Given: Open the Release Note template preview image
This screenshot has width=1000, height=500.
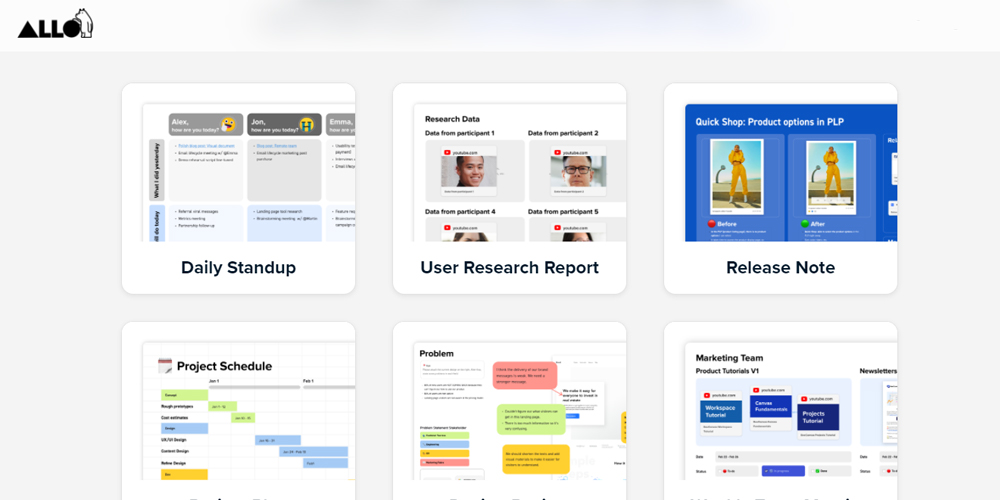Looking at the screenshot, I should pos(780,171).
